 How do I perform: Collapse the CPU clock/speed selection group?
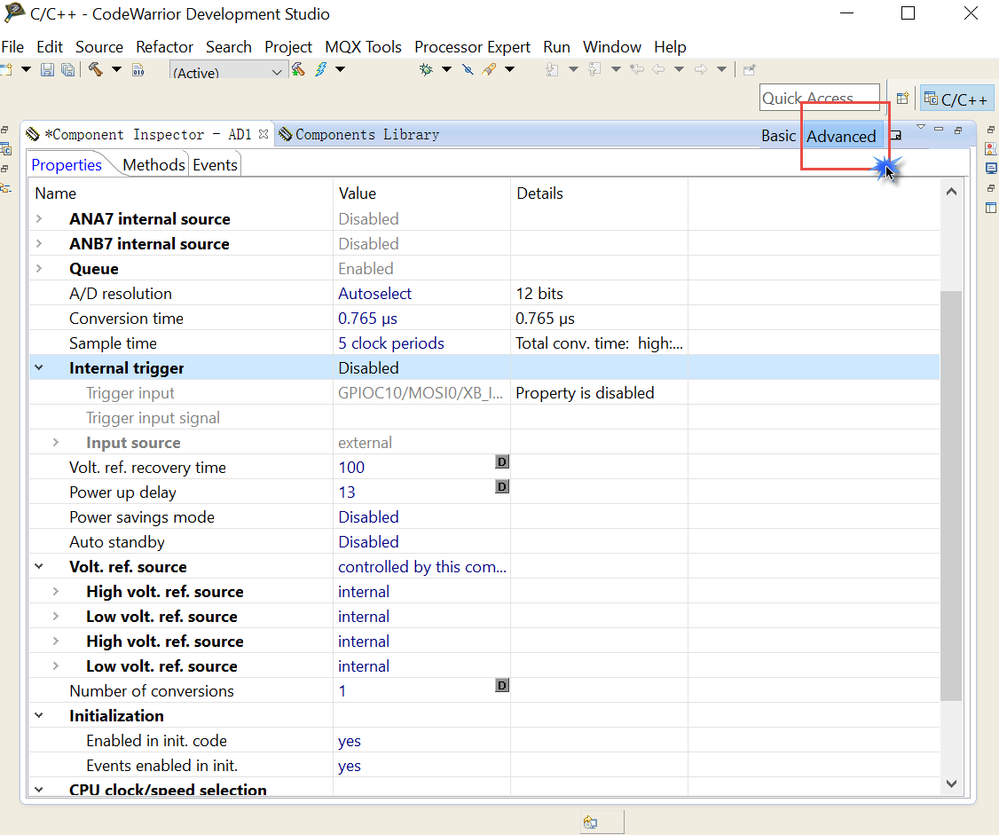click(39, 790)
